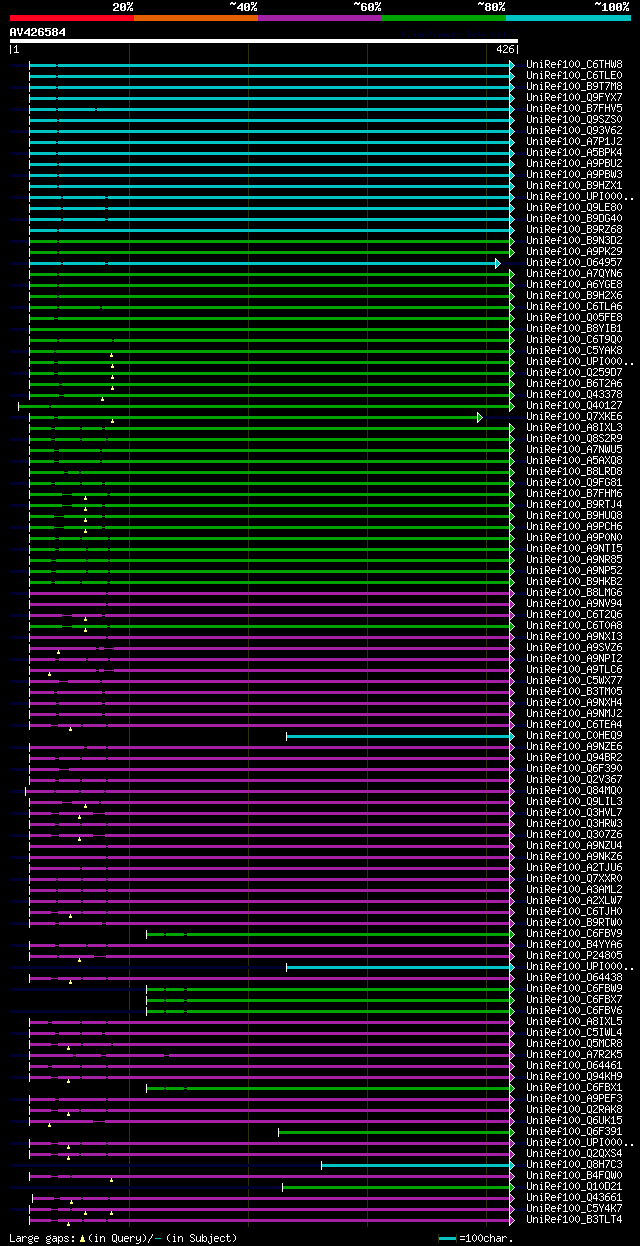Select the UniRef100_A9PBW3 label

point(574,175)
